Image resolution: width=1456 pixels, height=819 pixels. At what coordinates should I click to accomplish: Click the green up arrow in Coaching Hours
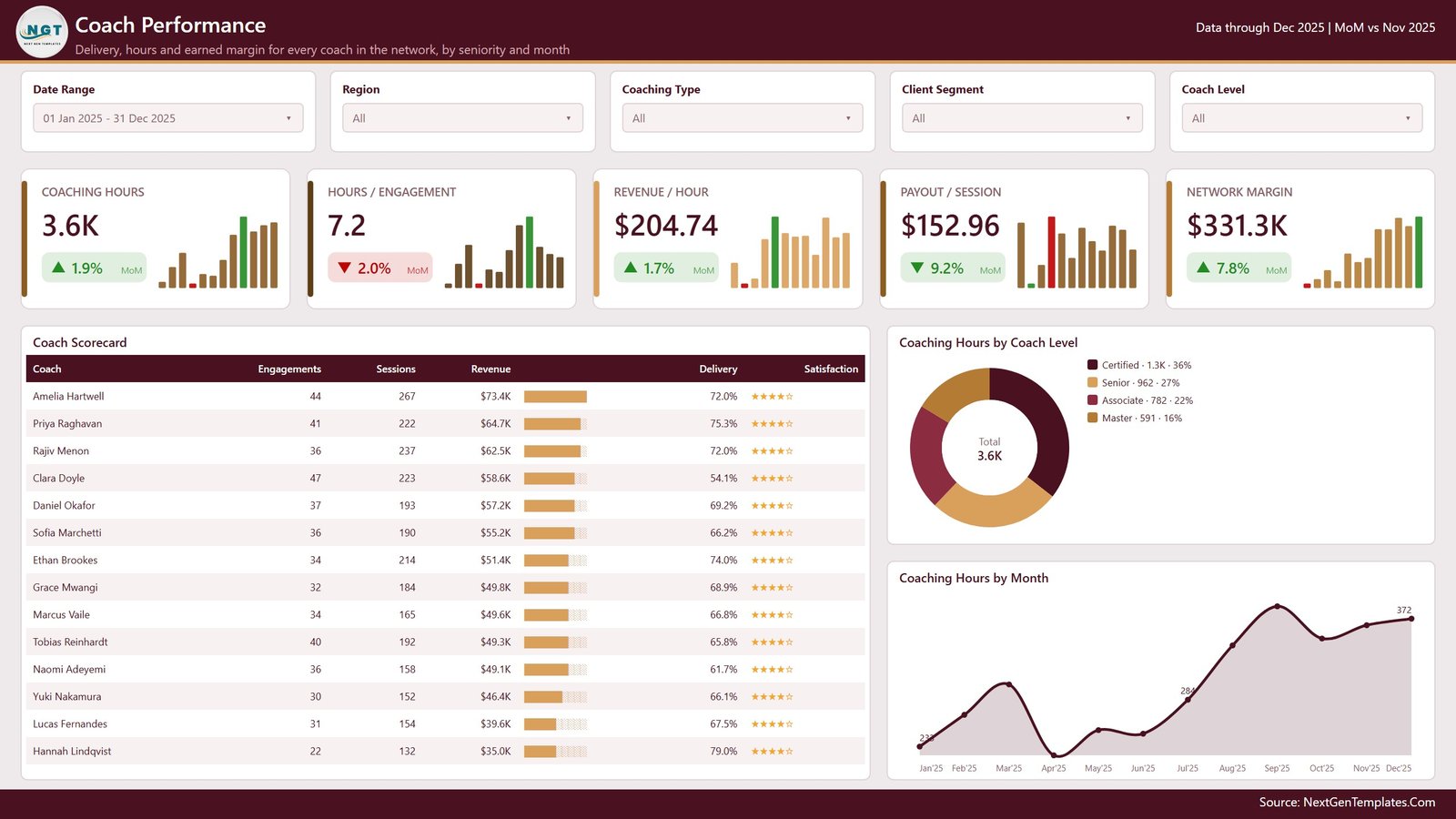[58, 268]
